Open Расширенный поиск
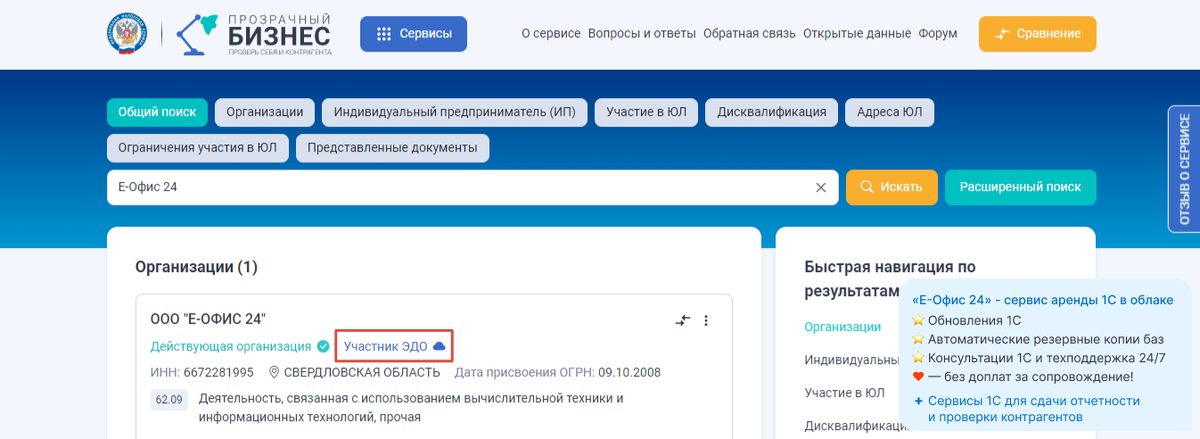 [x=1020, y=187]
